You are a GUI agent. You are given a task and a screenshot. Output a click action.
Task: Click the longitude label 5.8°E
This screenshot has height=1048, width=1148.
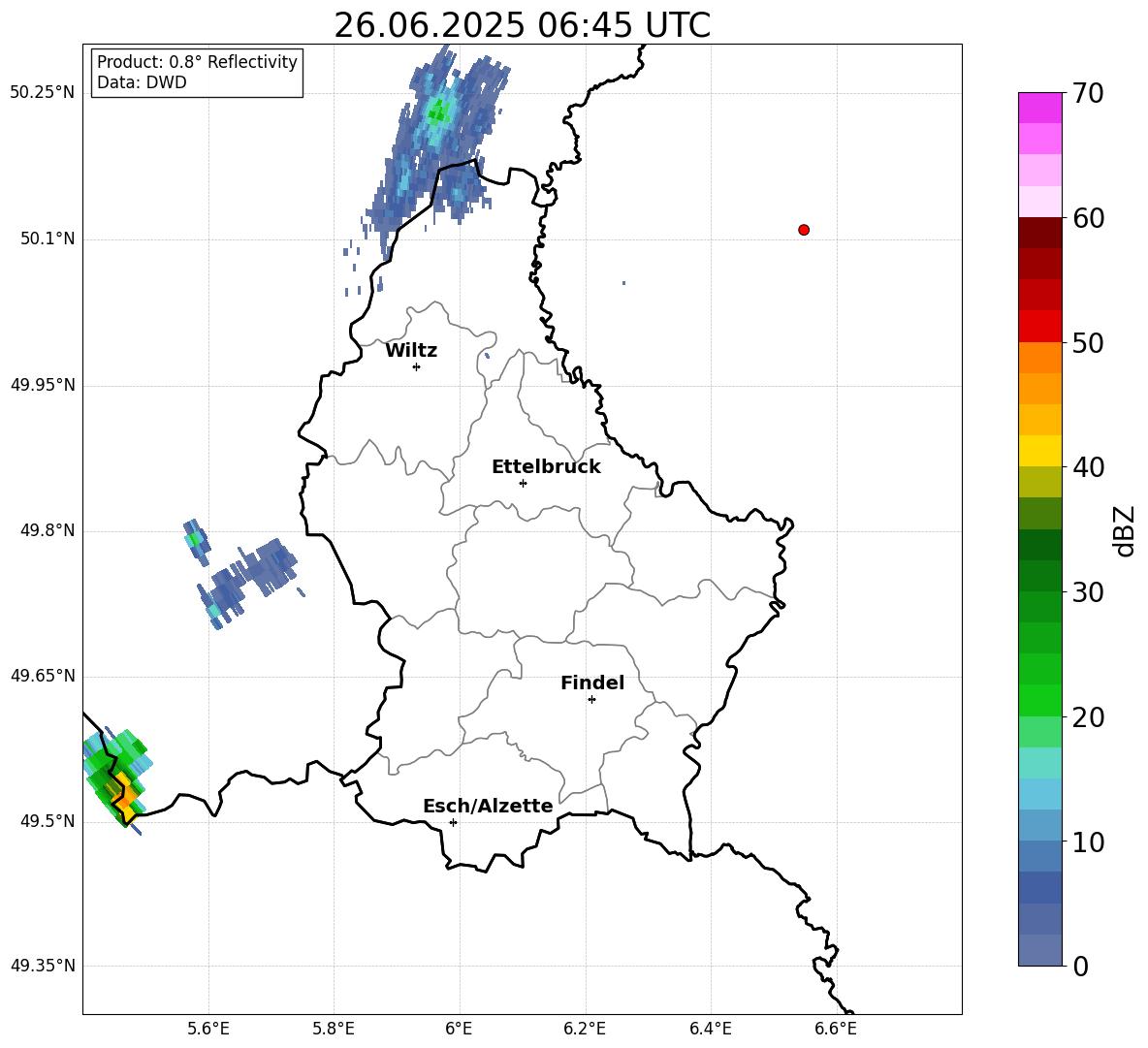coord(334,1029)
